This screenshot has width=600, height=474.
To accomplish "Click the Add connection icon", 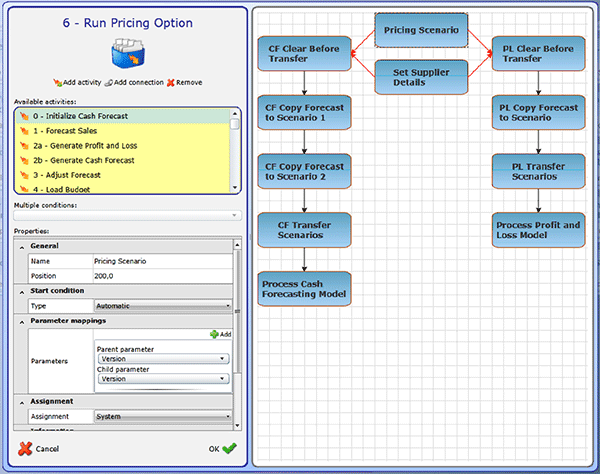I will [x=107, y=81].
